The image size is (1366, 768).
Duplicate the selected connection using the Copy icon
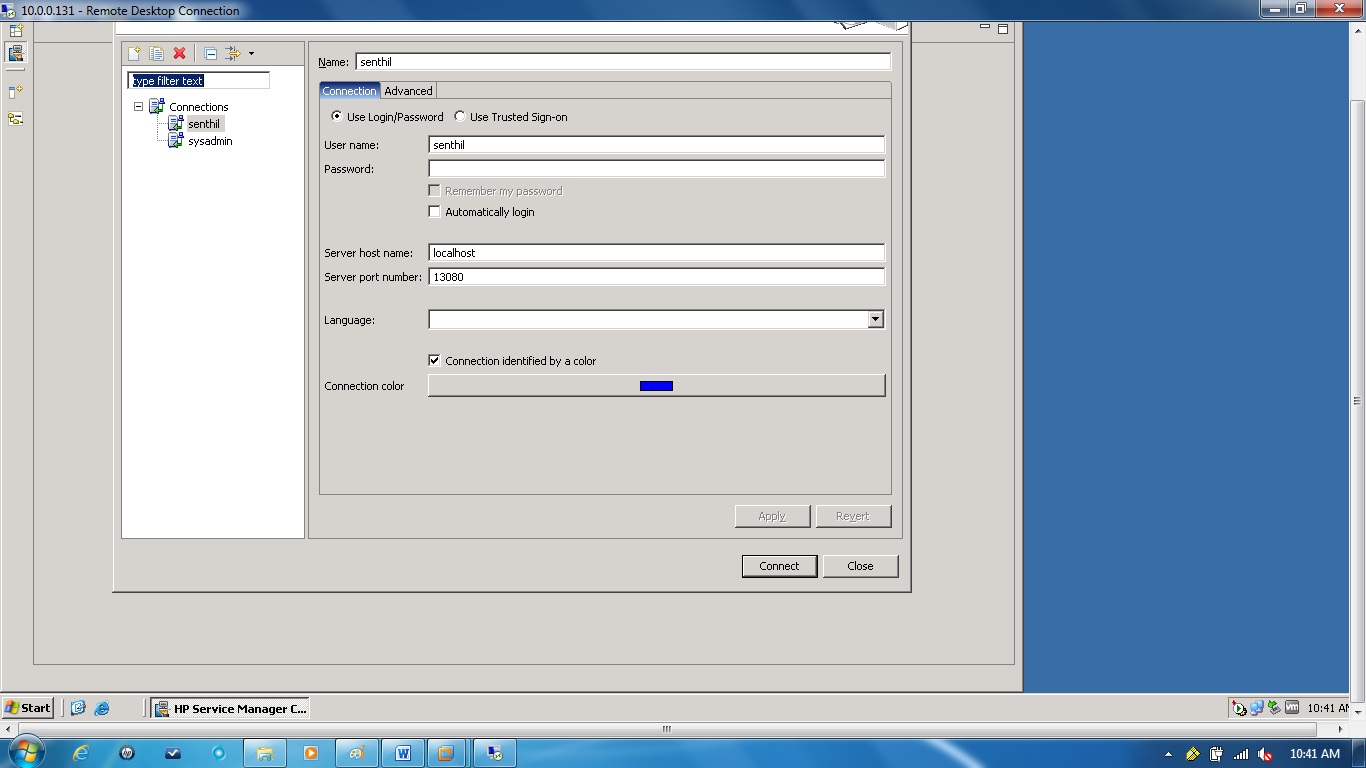tap(156, 53)
